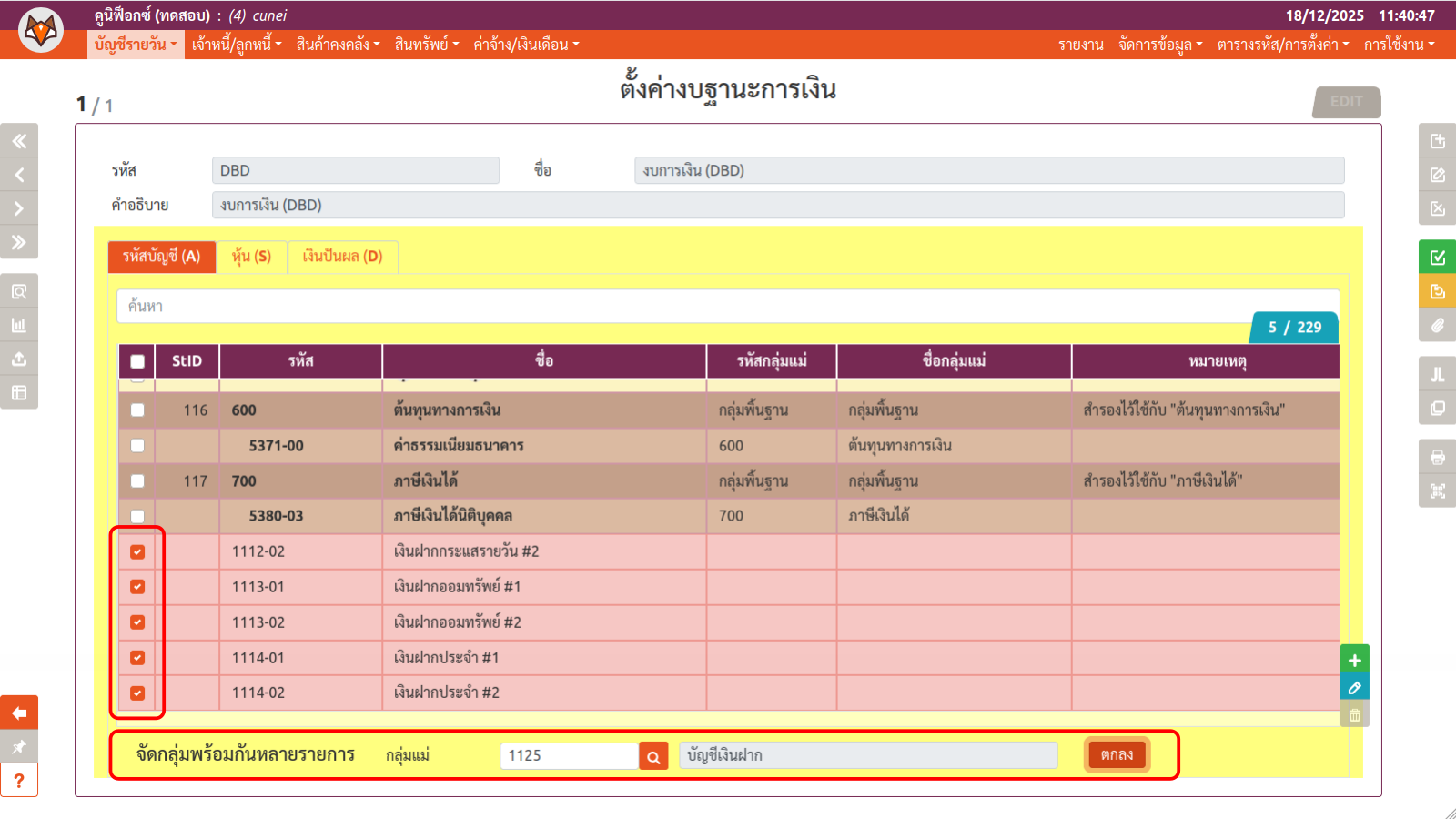Open the เงินปันผล (D) tab
Screen dimensions: 1456x819
point(342,257)
